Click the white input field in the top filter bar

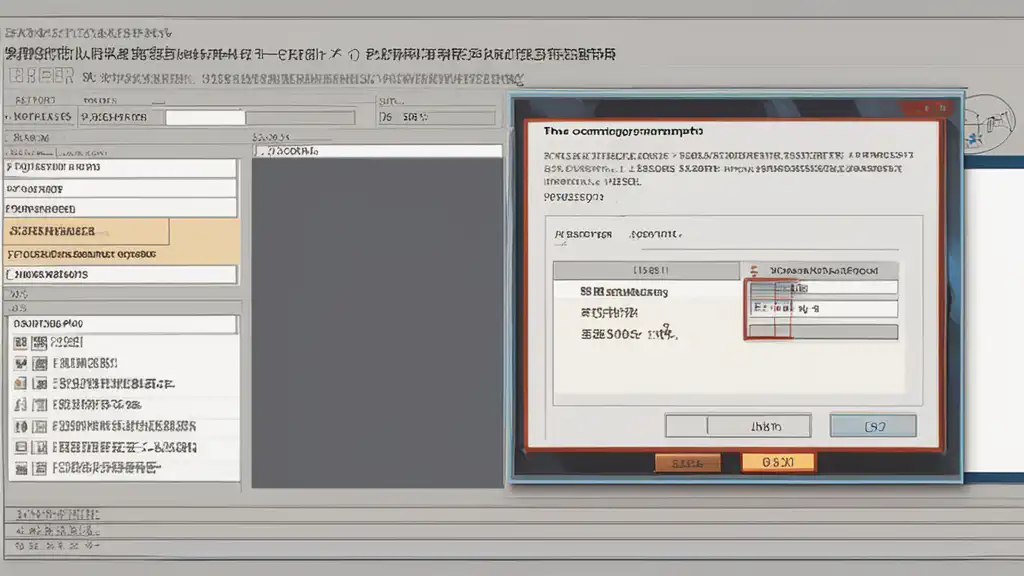(205, 118)
